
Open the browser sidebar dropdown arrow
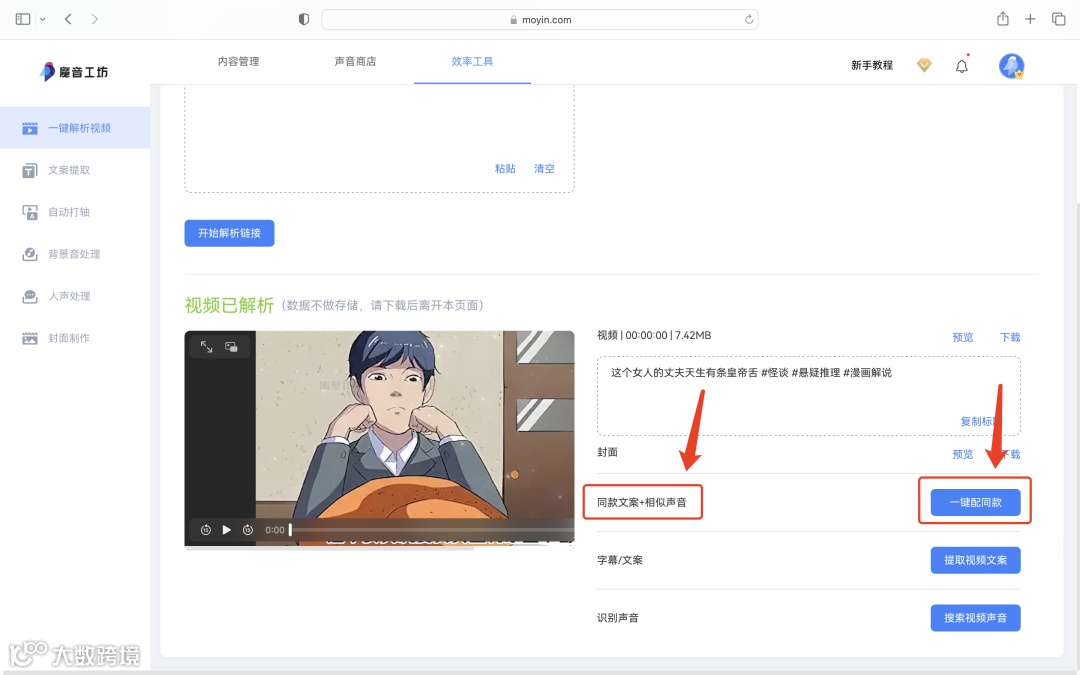coord(42,18)
